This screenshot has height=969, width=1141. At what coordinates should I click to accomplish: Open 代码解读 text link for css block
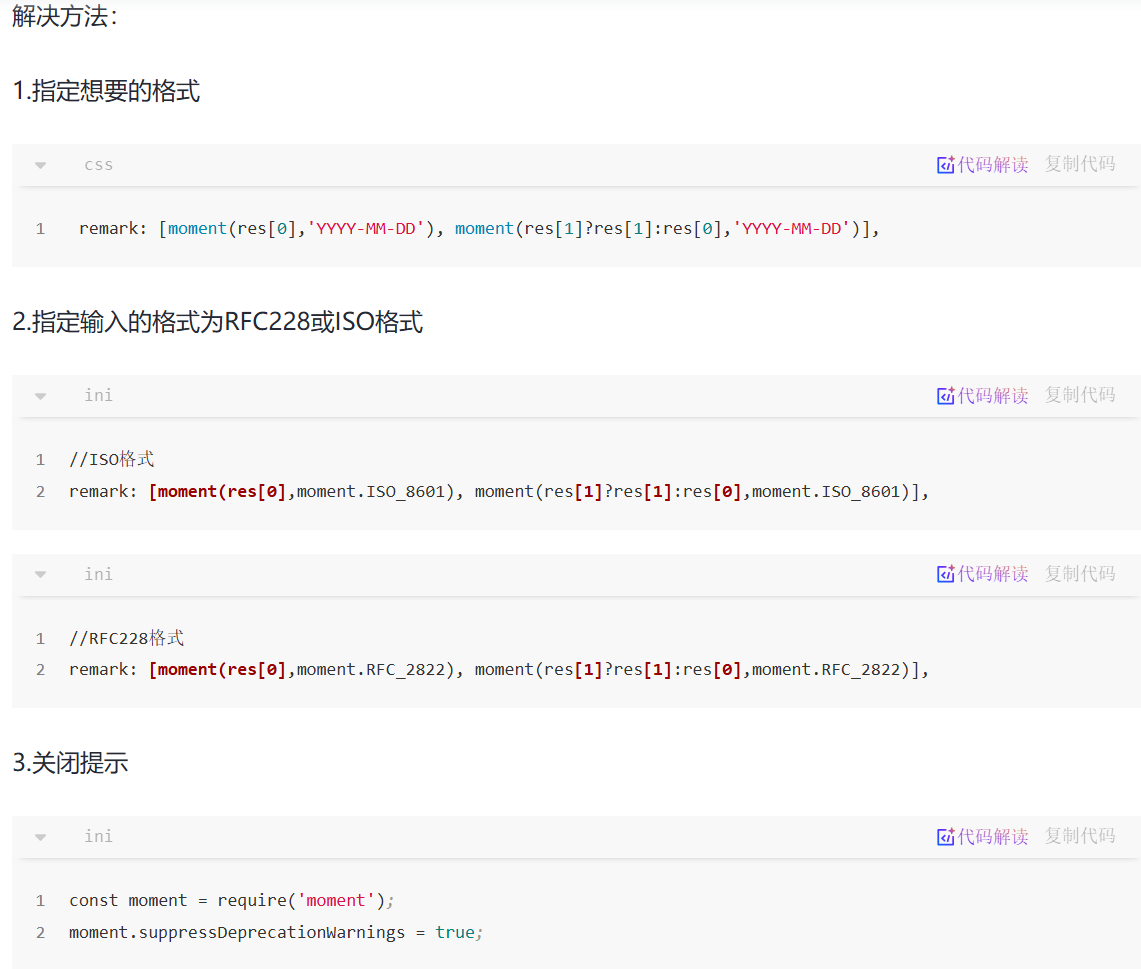pos(993,165)
